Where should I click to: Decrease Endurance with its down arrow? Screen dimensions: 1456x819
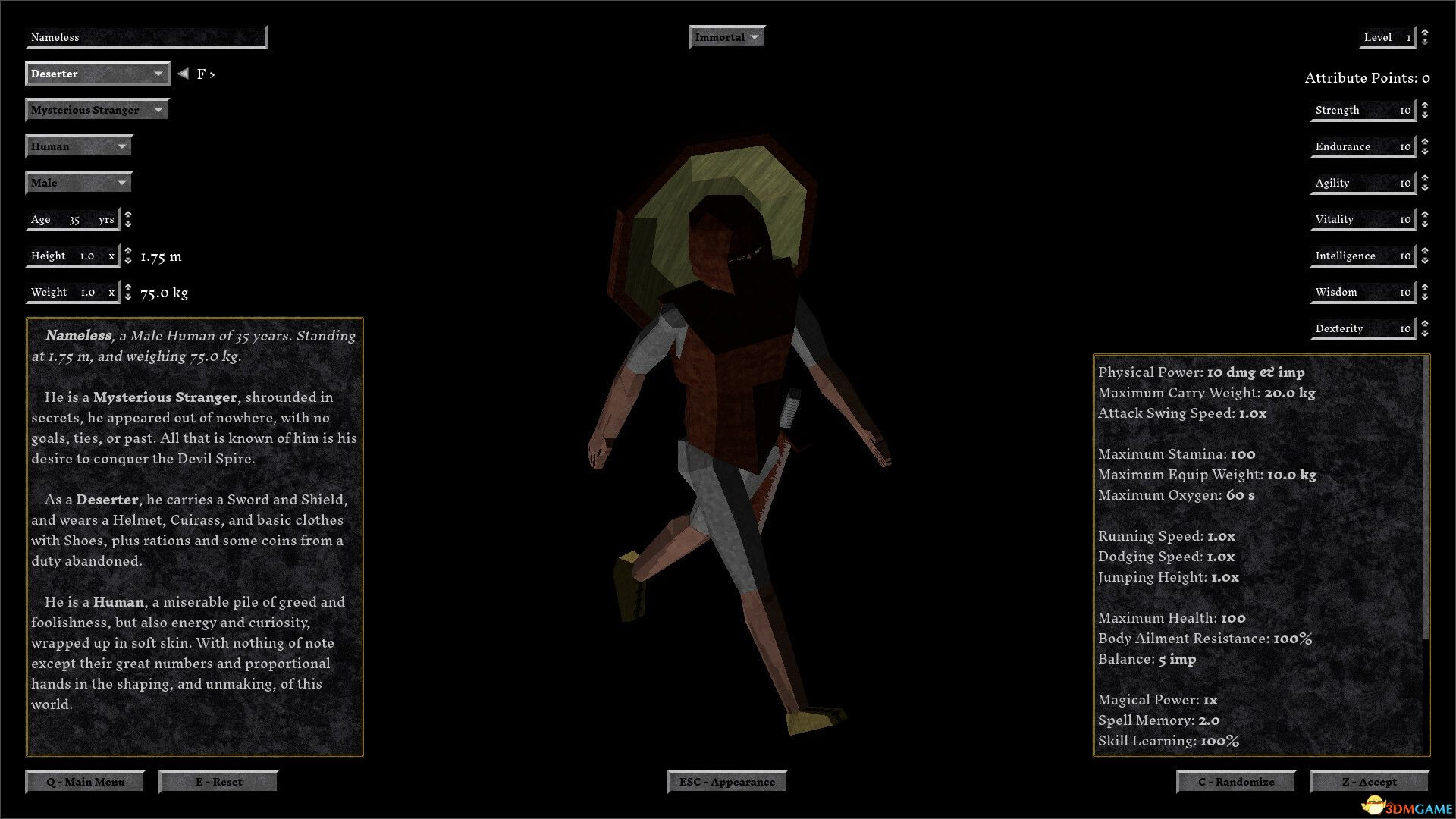1425,152
